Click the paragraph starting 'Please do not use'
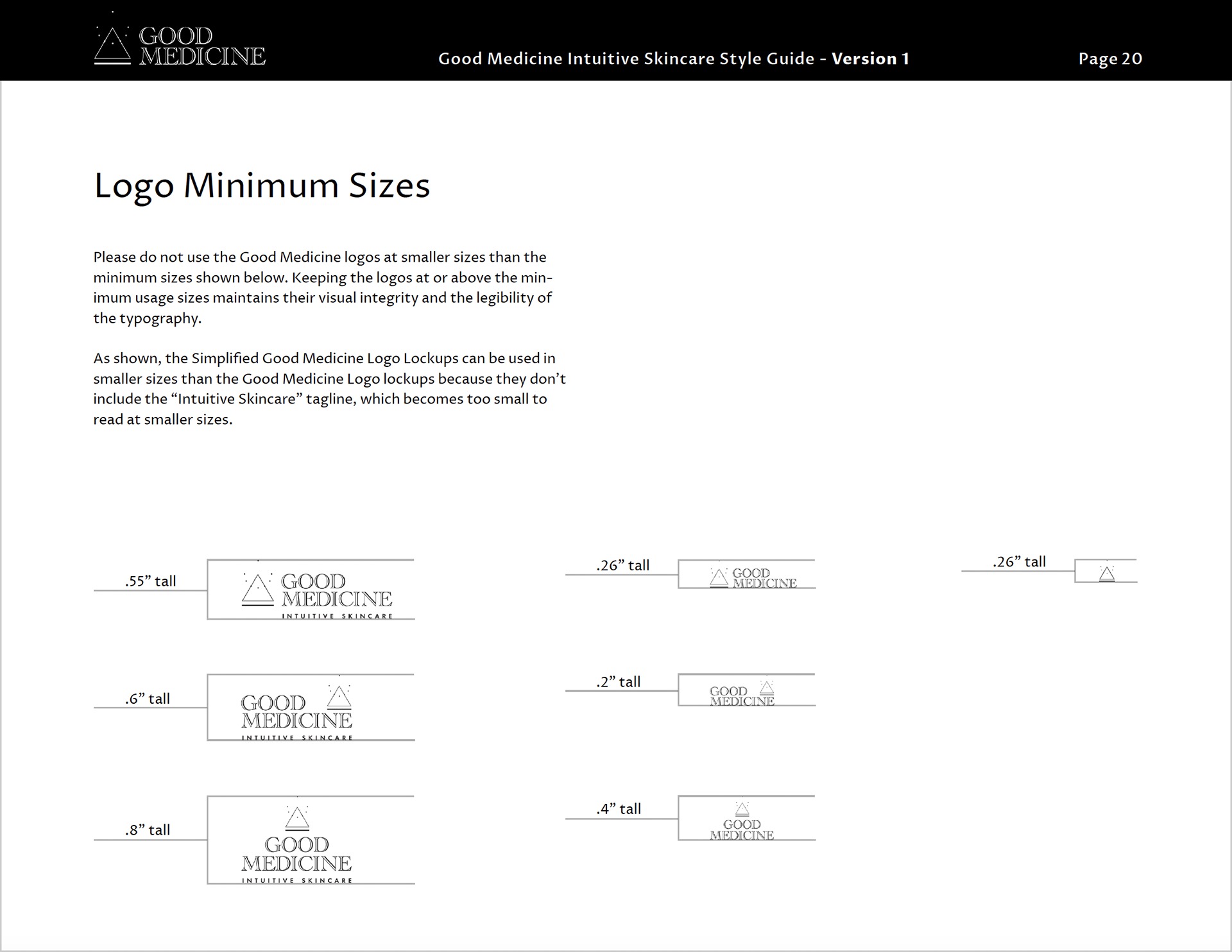This screenshot has width=1232, height=952. point(323,287)
